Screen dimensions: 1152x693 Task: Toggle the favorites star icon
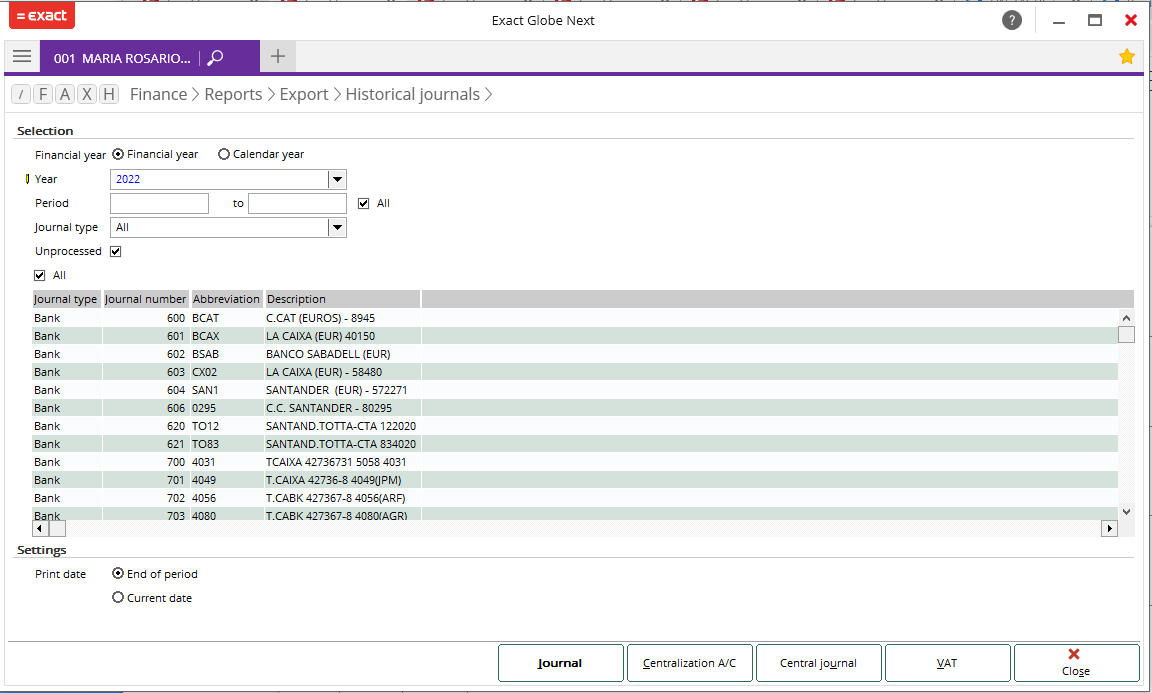(1126, 57)
